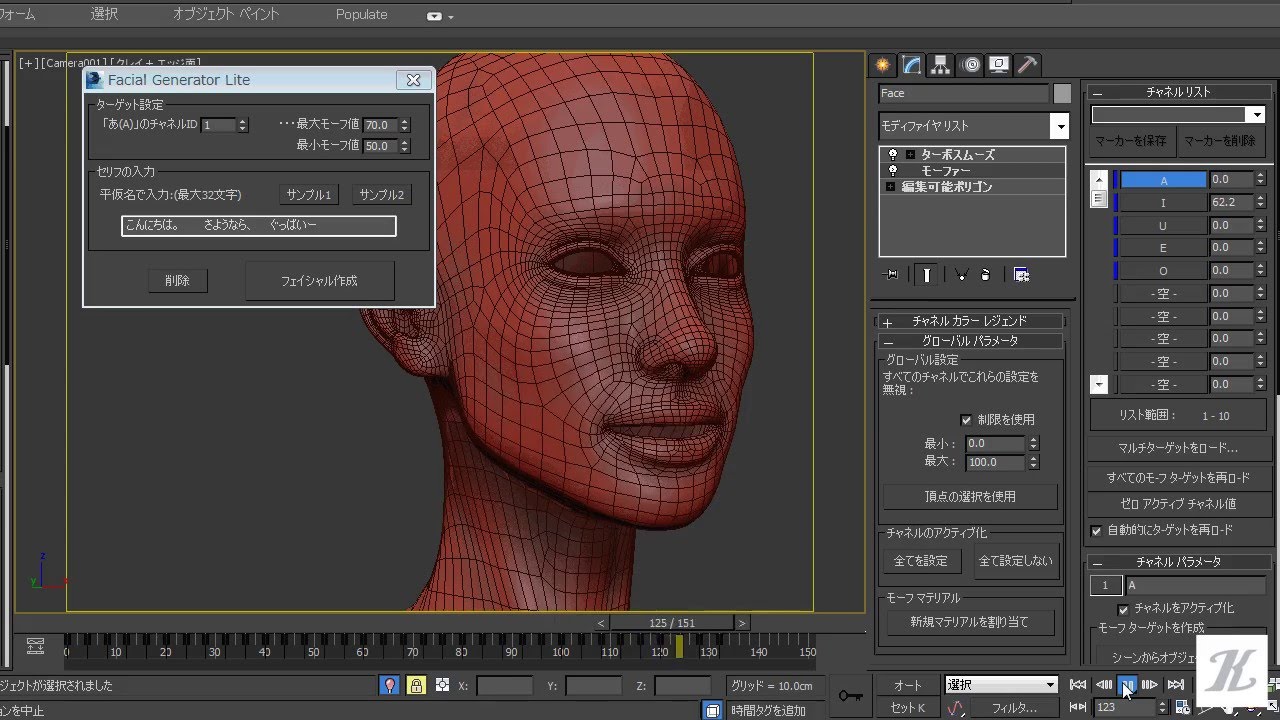Open the Motion panel tab

pyautogui.click(x=970, y=65)
